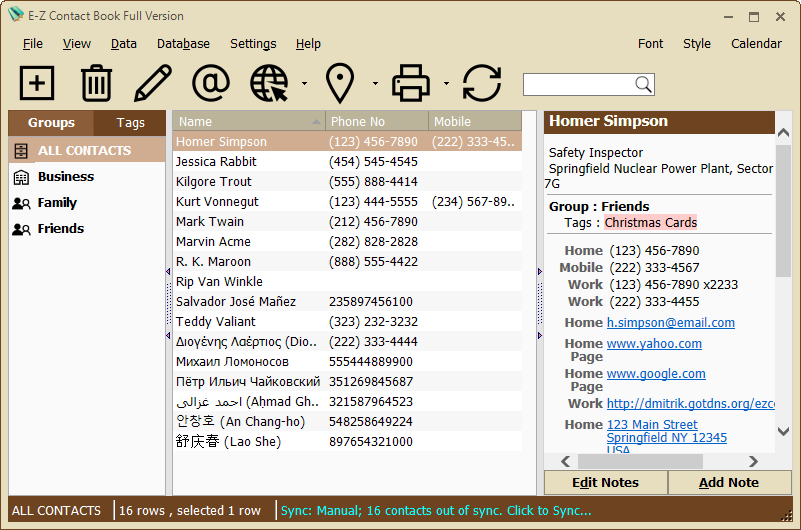Click the Send email @ icon
The width and height of the screenshot is (801, 530).
click(211, 83)
